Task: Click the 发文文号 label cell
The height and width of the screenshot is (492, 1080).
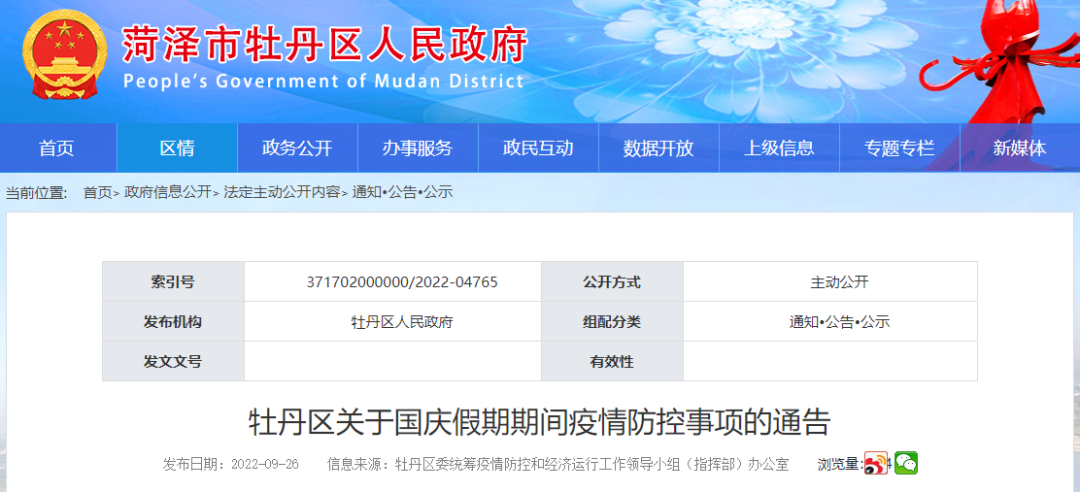Action: 174,361
